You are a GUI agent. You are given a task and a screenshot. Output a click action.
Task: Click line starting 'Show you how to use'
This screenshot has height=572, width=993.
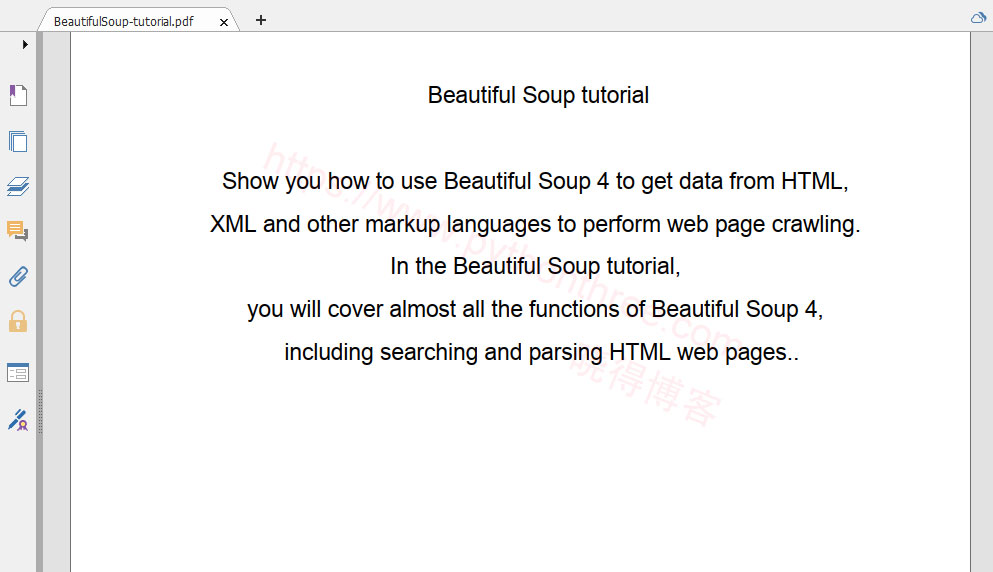click(x=535, y=182)
